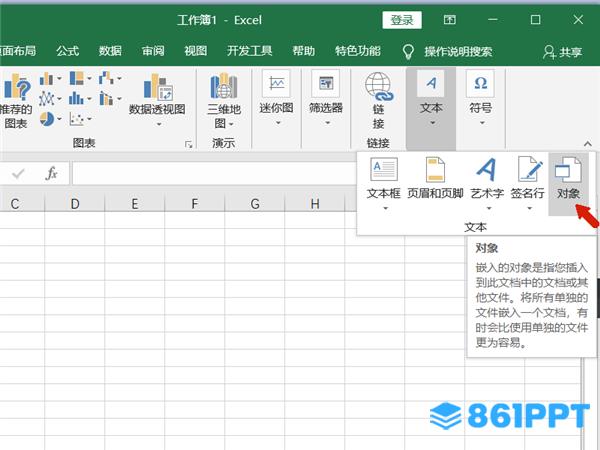Insert a Text Box (文本框)
Image resolution: width=600 pixels, height=450 pixels.
pos(384,183)
